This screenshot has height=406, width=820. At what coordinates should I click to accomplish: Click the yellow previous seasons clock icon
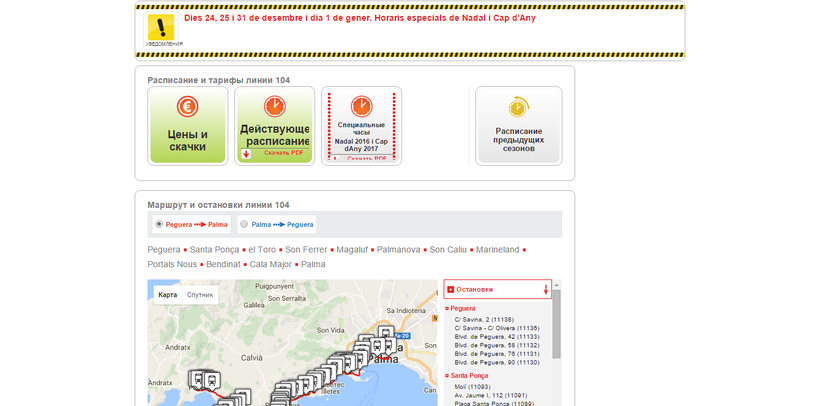click(518, 107)
